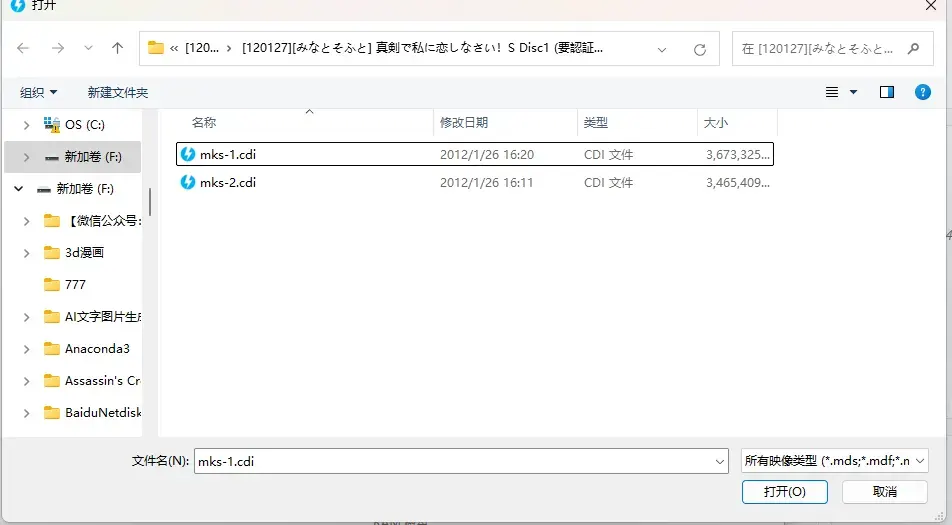Refresh the current folder
952x525 pixels.
699,49
